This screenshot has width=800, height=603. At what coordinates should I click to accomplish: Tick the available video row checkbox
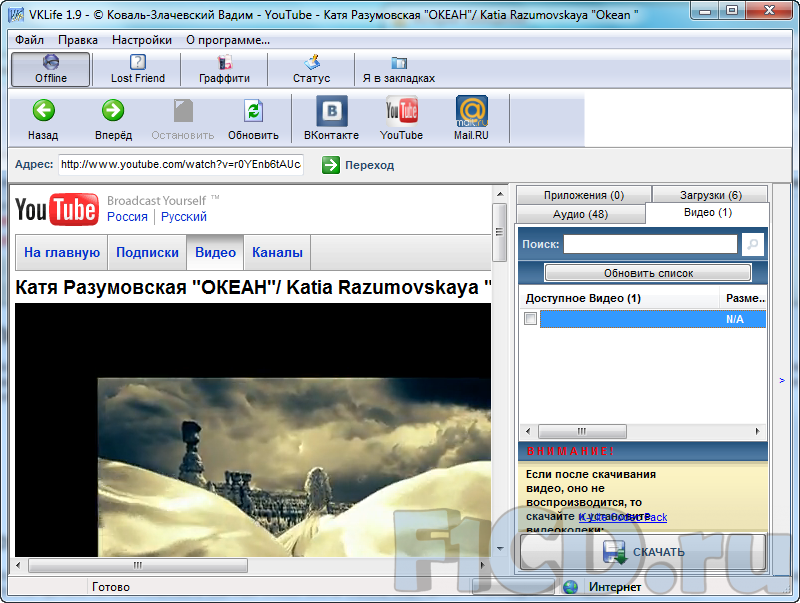coord(531,319)
